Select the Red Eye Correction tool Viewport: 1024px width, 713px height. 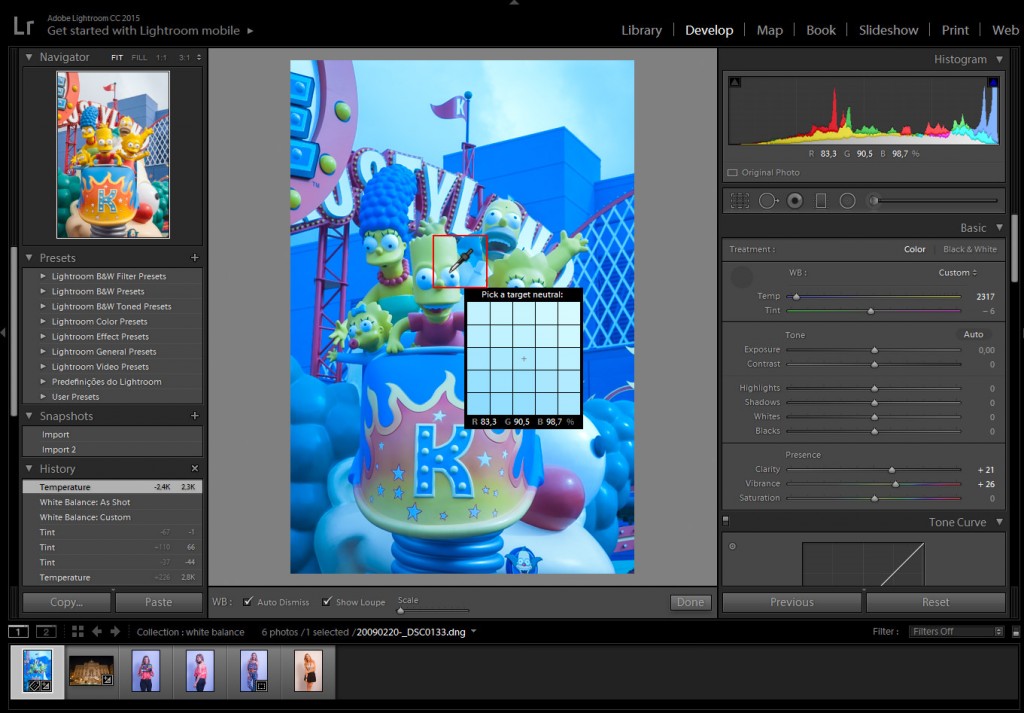point(795,200)
